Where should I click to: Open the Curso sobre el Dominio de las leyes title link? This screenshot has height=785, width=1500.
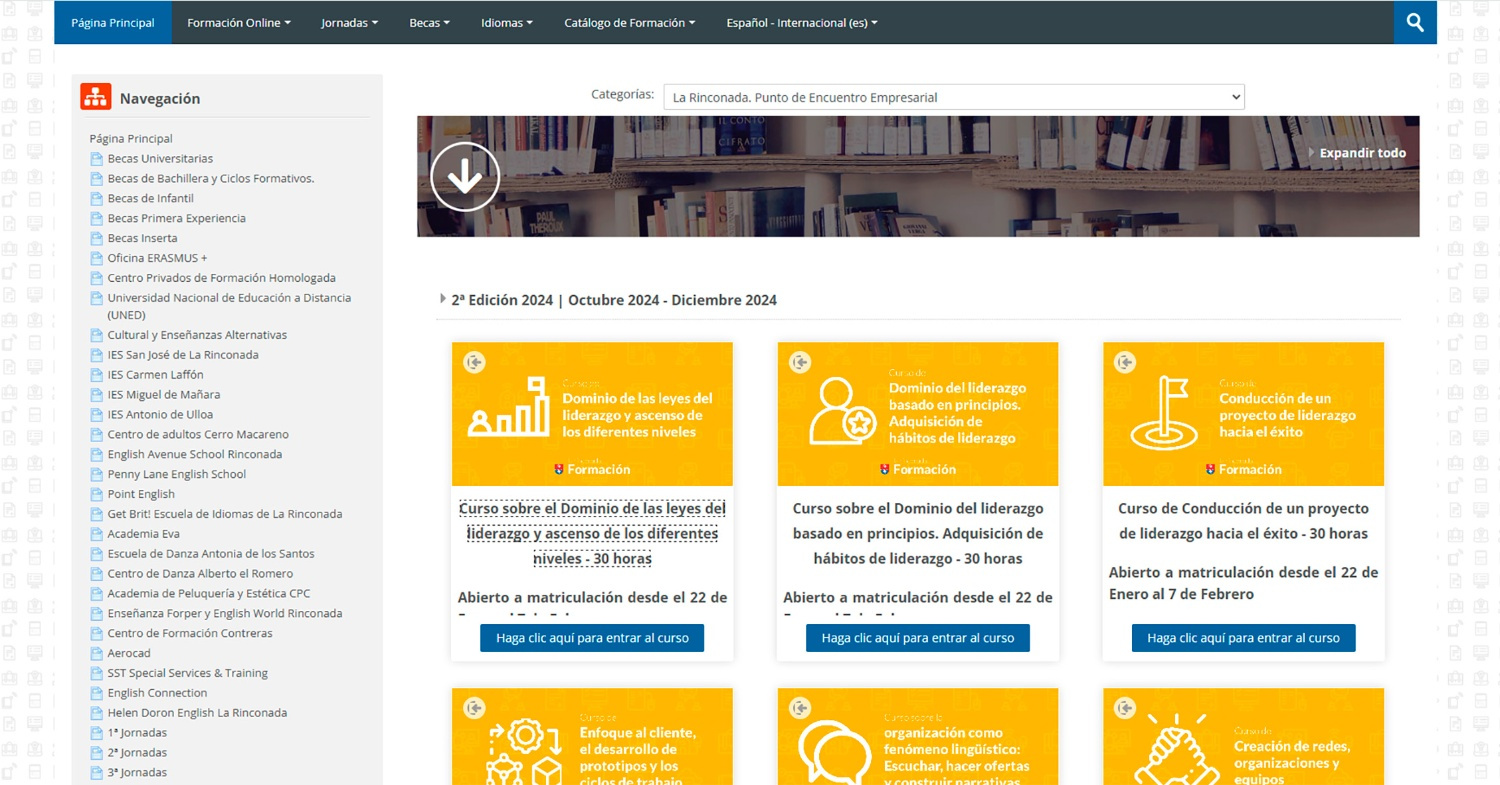coord(592,533)
